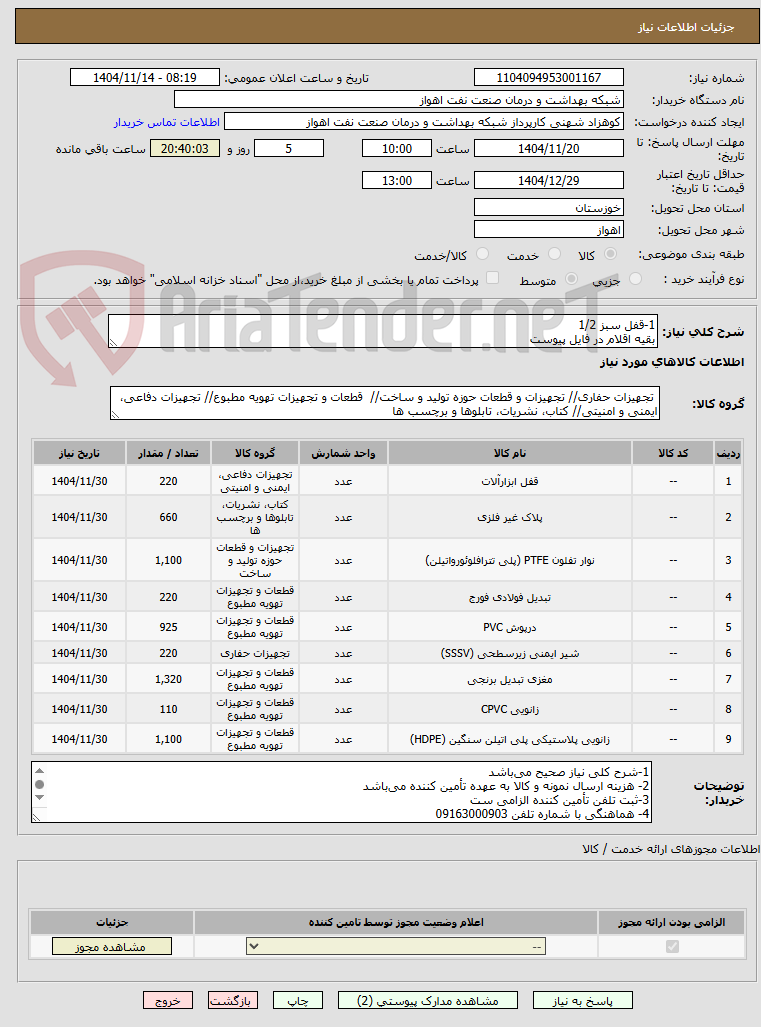The image size is (761, 1027).
Task: Open the license status dropdown
Action: [x=396, y=946]
